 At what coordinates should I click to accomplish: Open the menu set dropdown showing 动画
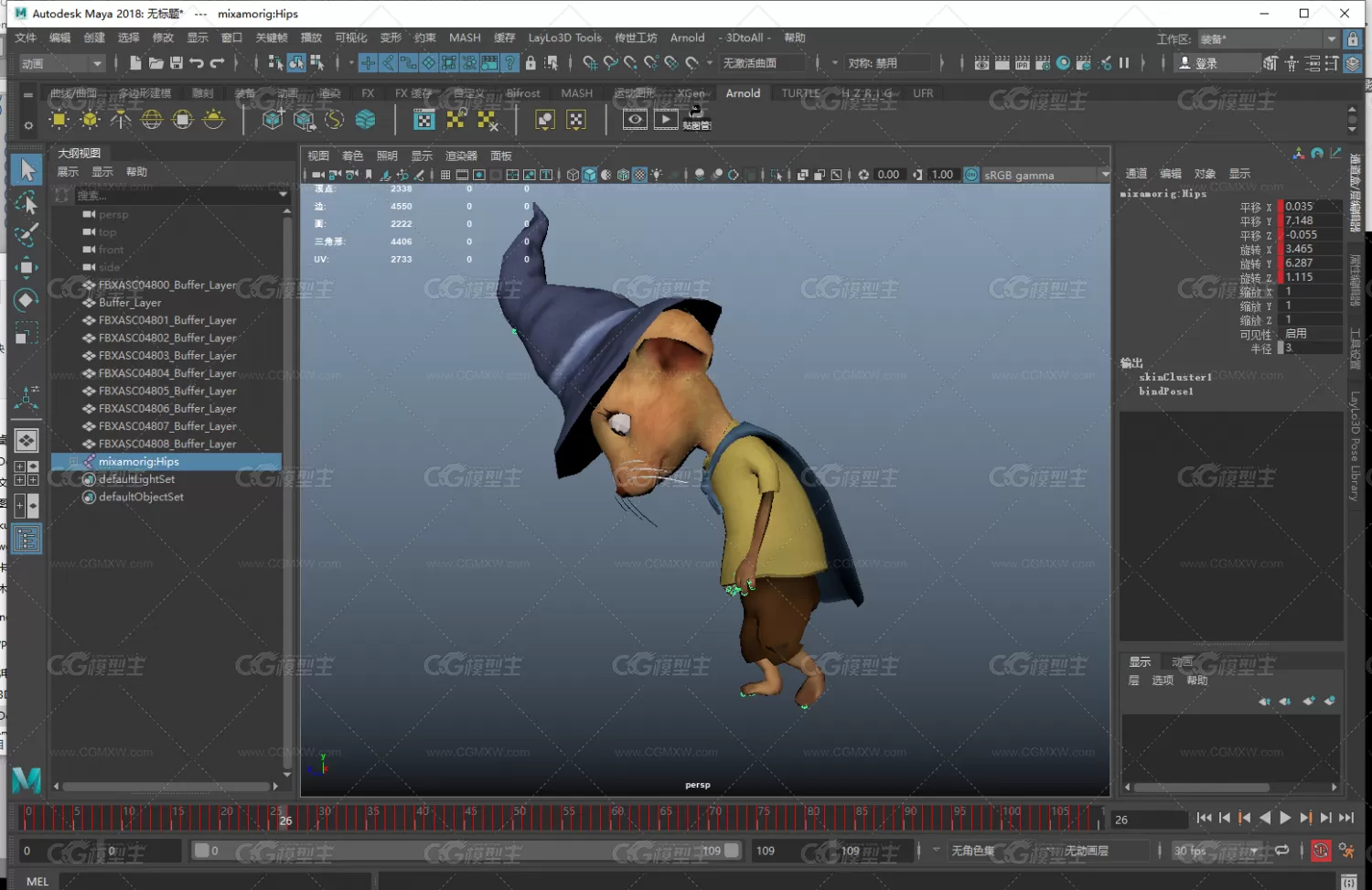pos(62,63)
